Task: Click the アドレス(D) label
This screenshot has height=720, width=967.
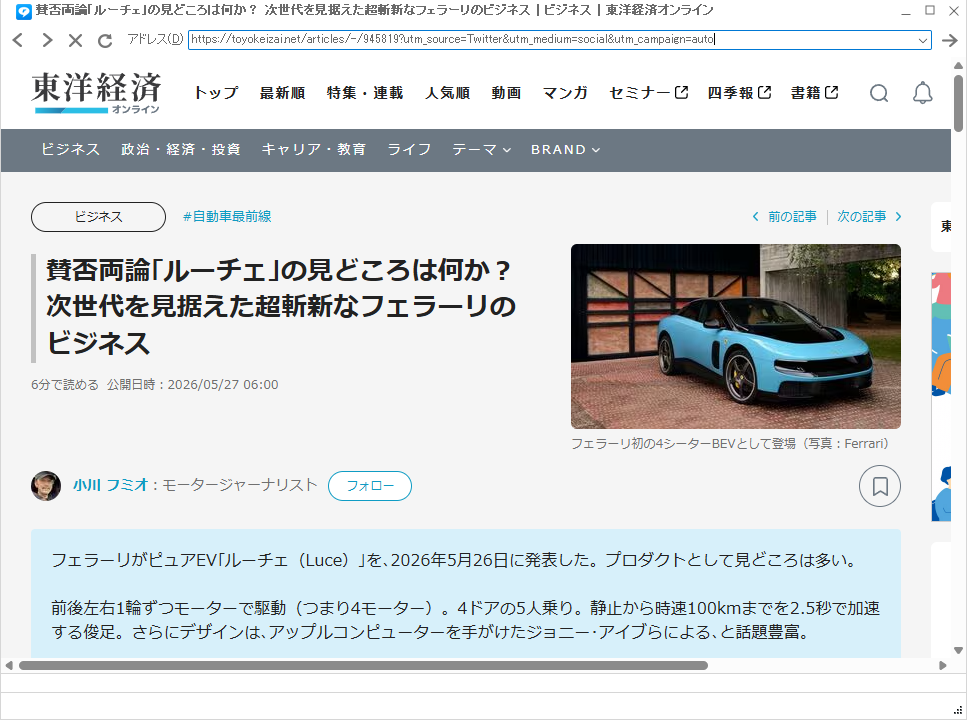Action: pos(155,39)
